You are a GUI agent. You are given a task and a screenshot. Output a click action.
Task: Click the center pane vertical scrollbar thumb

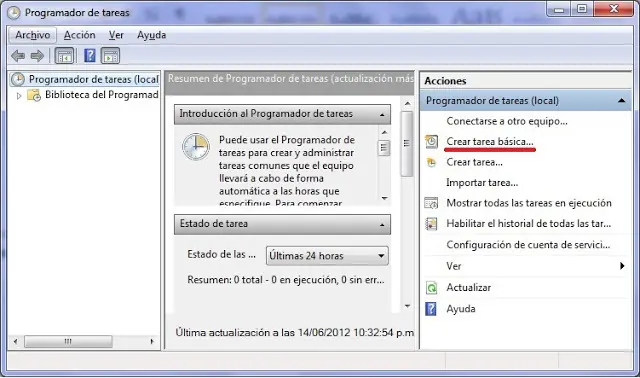pyautogui.click(x=407, y=144)
